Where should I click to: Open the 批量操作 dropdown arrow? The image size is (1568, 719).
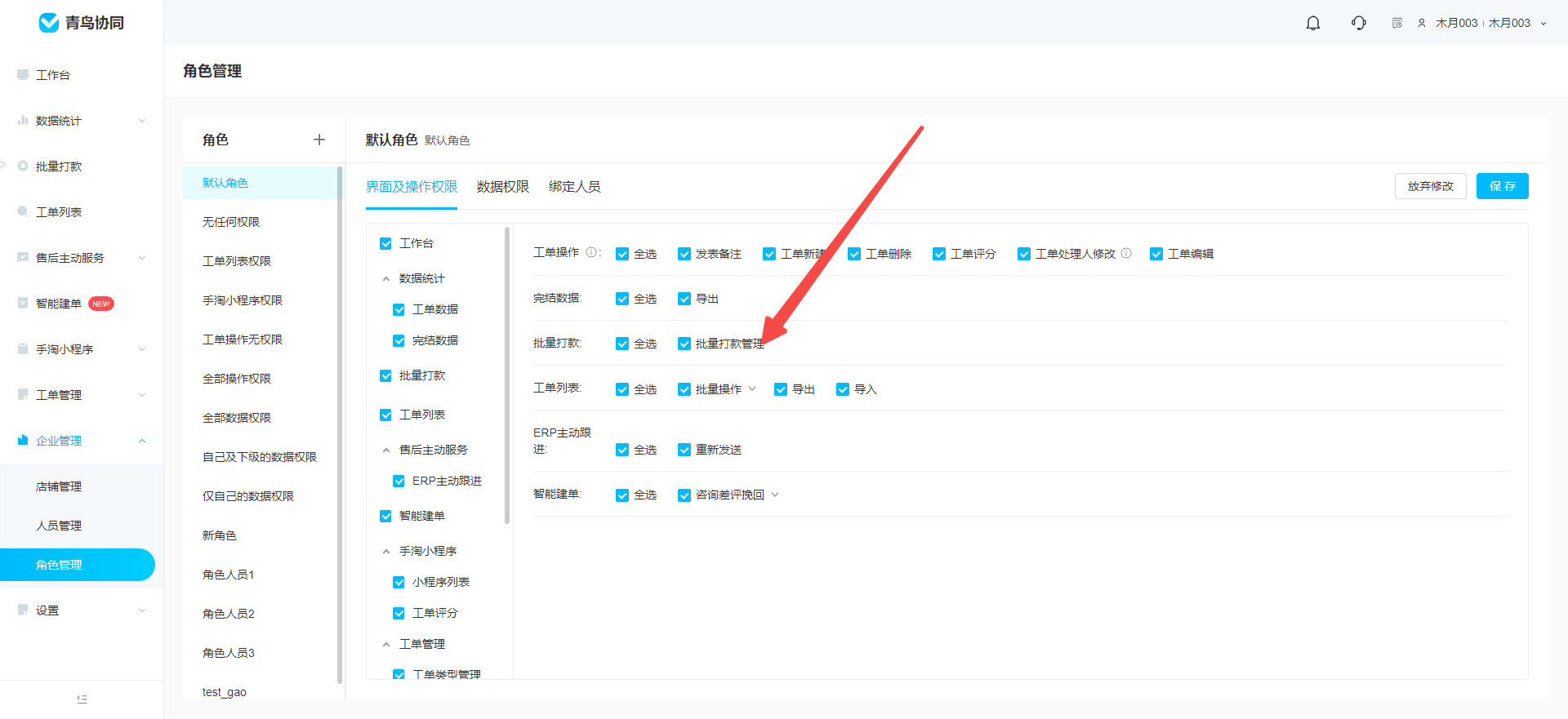(x=752, y=388)
